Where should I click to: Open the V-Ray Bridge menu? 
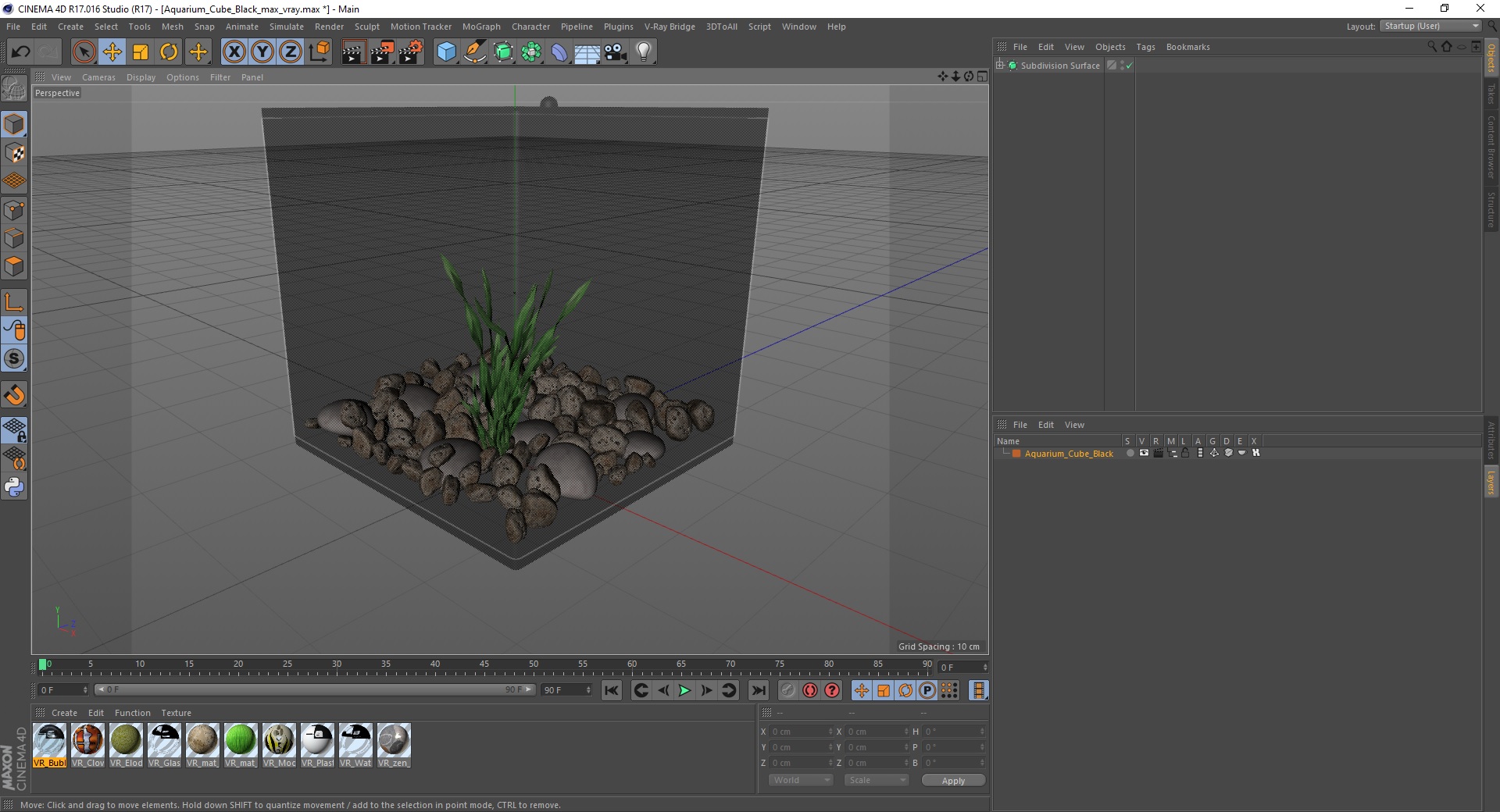(x=670, y=27)
